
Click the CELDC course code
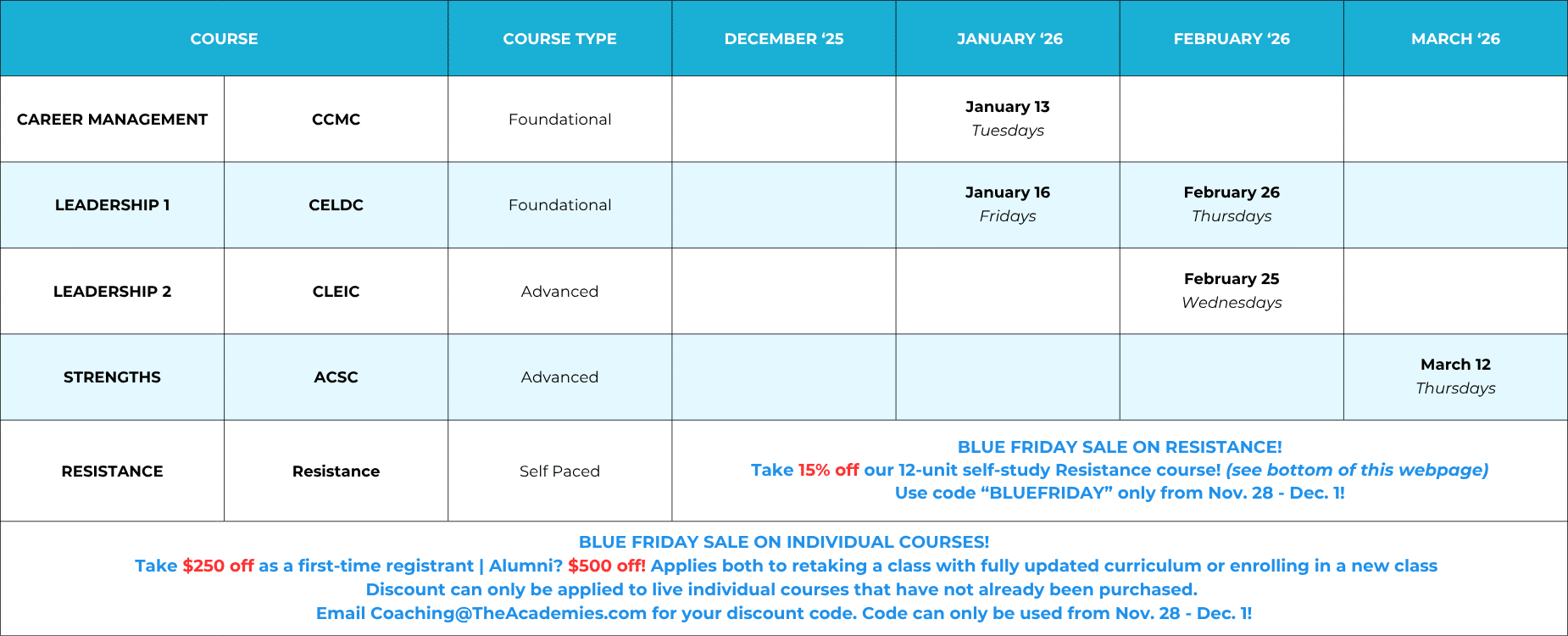(336, 205)
